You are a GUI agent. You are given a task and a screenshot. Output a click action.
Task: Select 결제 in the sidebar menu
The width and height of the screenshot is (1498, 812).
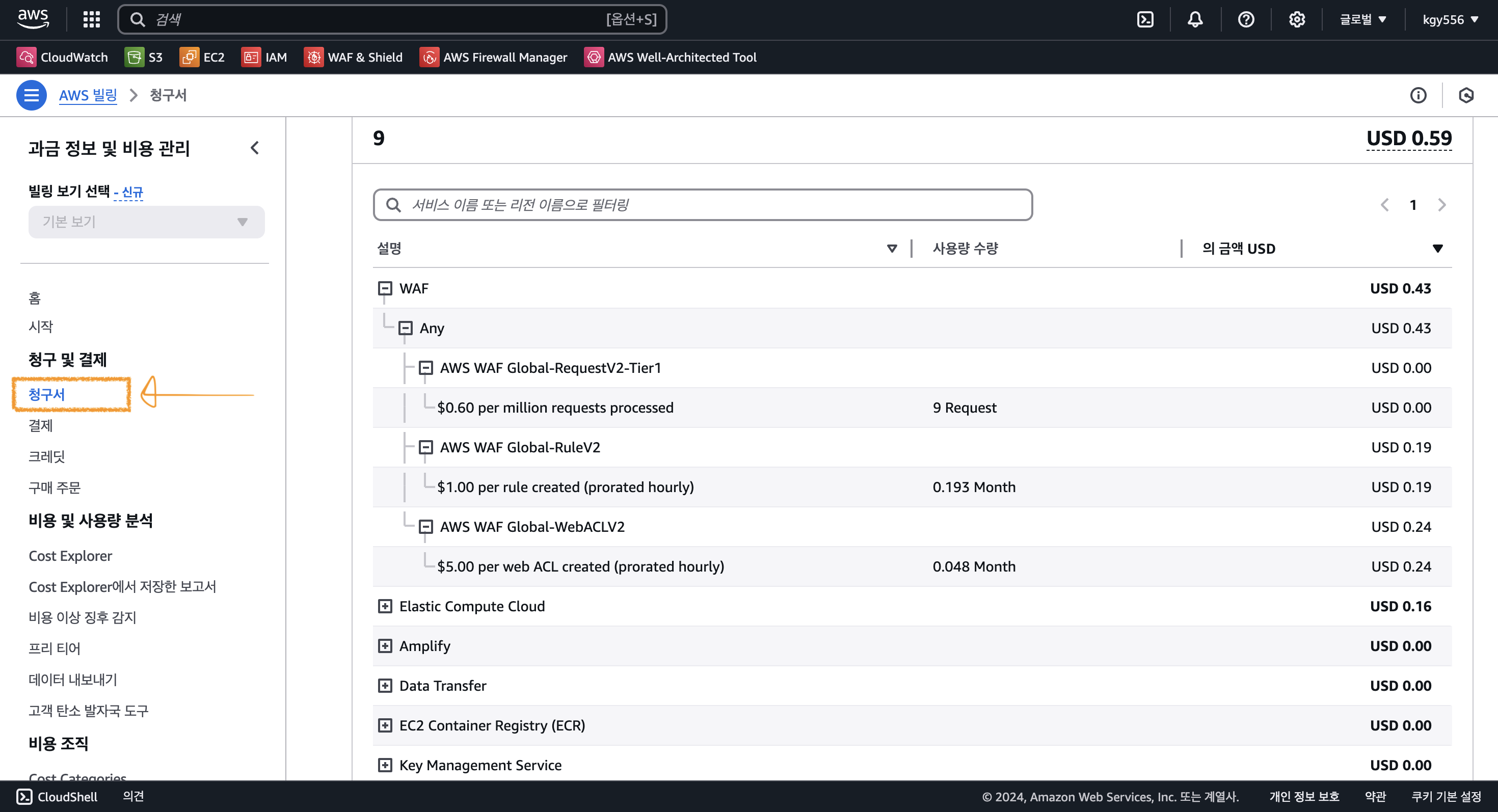[41, 425]
